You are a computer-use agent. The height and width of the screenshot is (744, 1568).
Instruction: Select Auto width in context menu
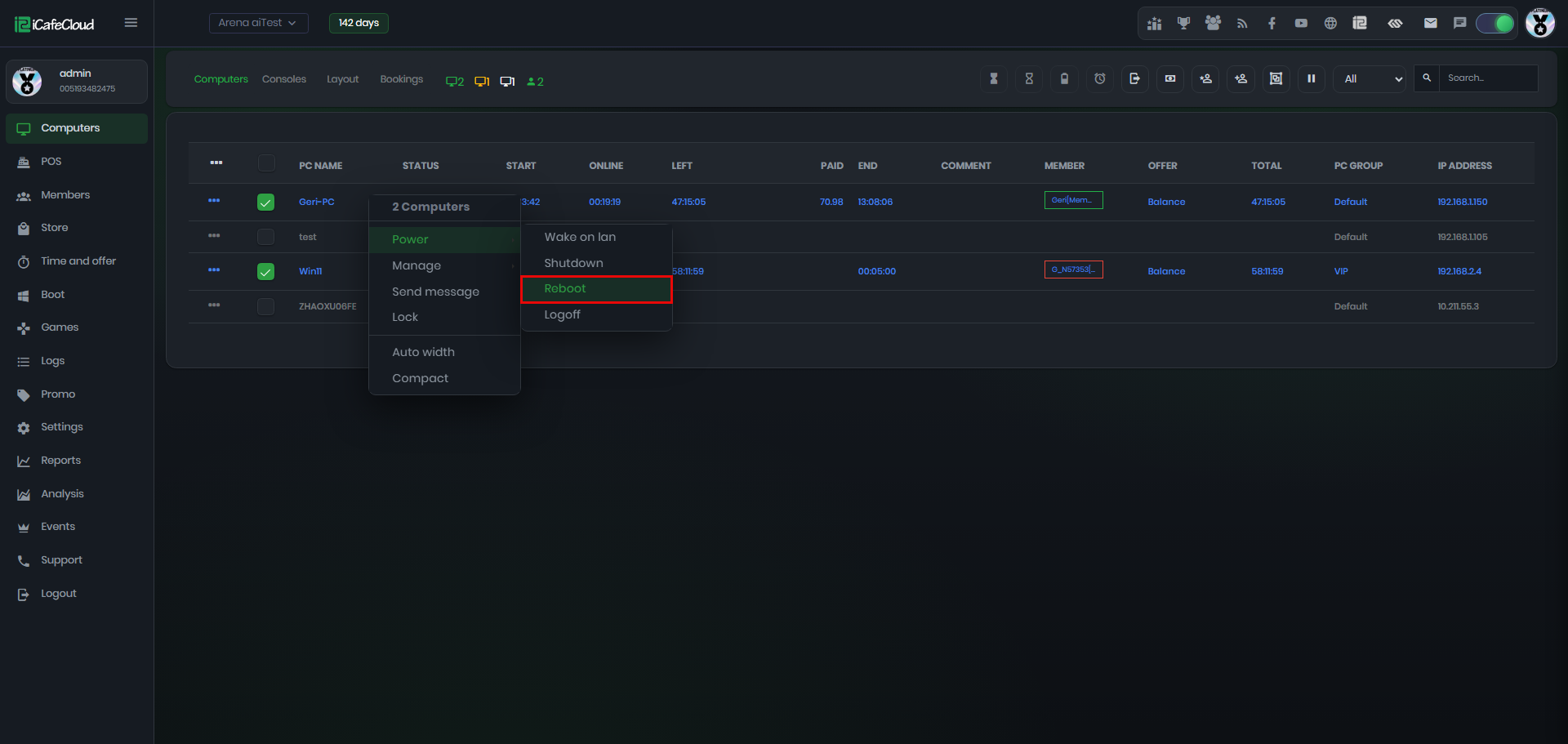pos(444,352)
